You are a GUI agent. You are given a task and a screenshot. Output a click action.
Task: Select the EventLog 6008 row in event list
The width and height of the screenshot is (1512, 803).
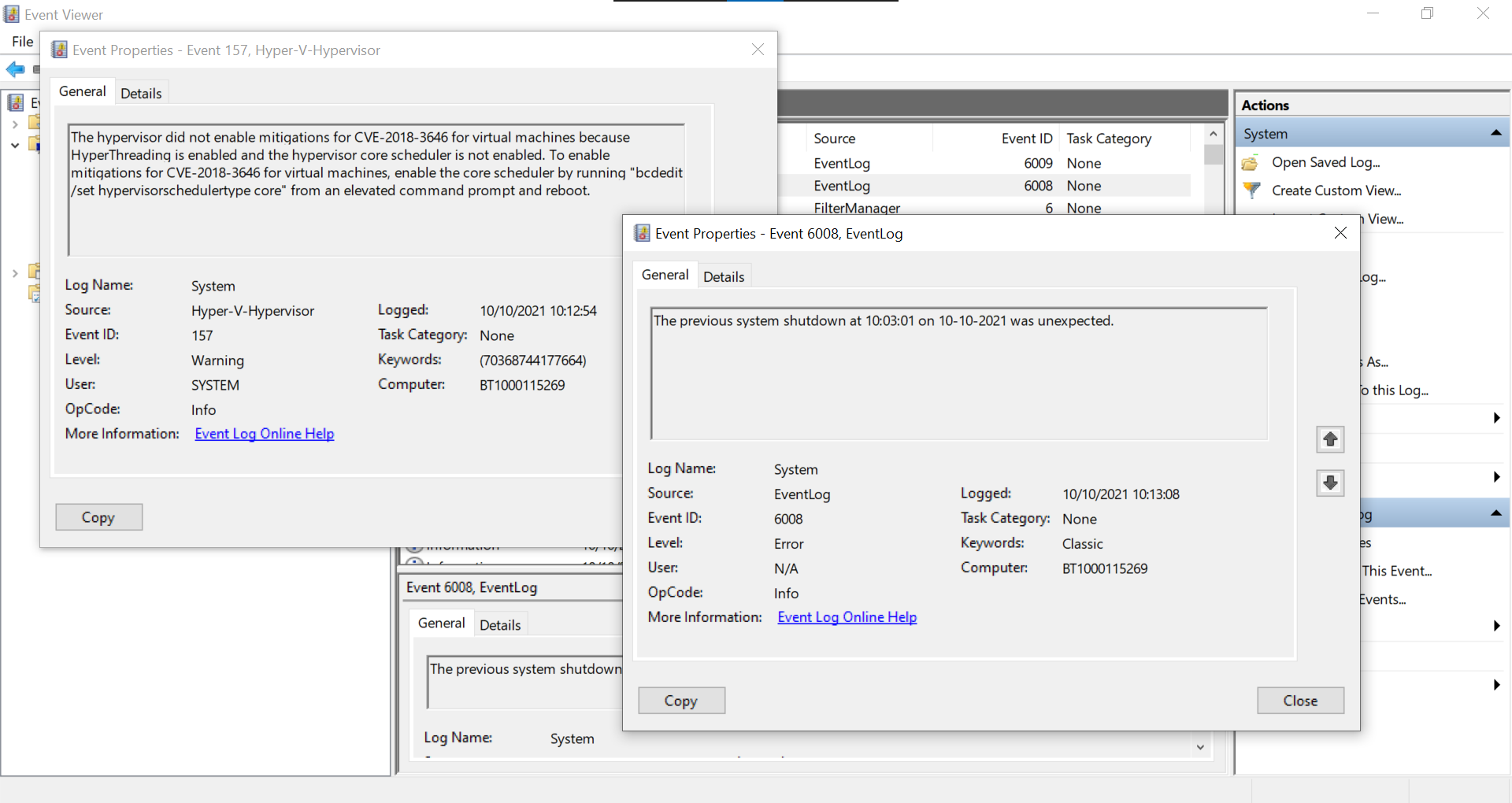pos(906,186)
